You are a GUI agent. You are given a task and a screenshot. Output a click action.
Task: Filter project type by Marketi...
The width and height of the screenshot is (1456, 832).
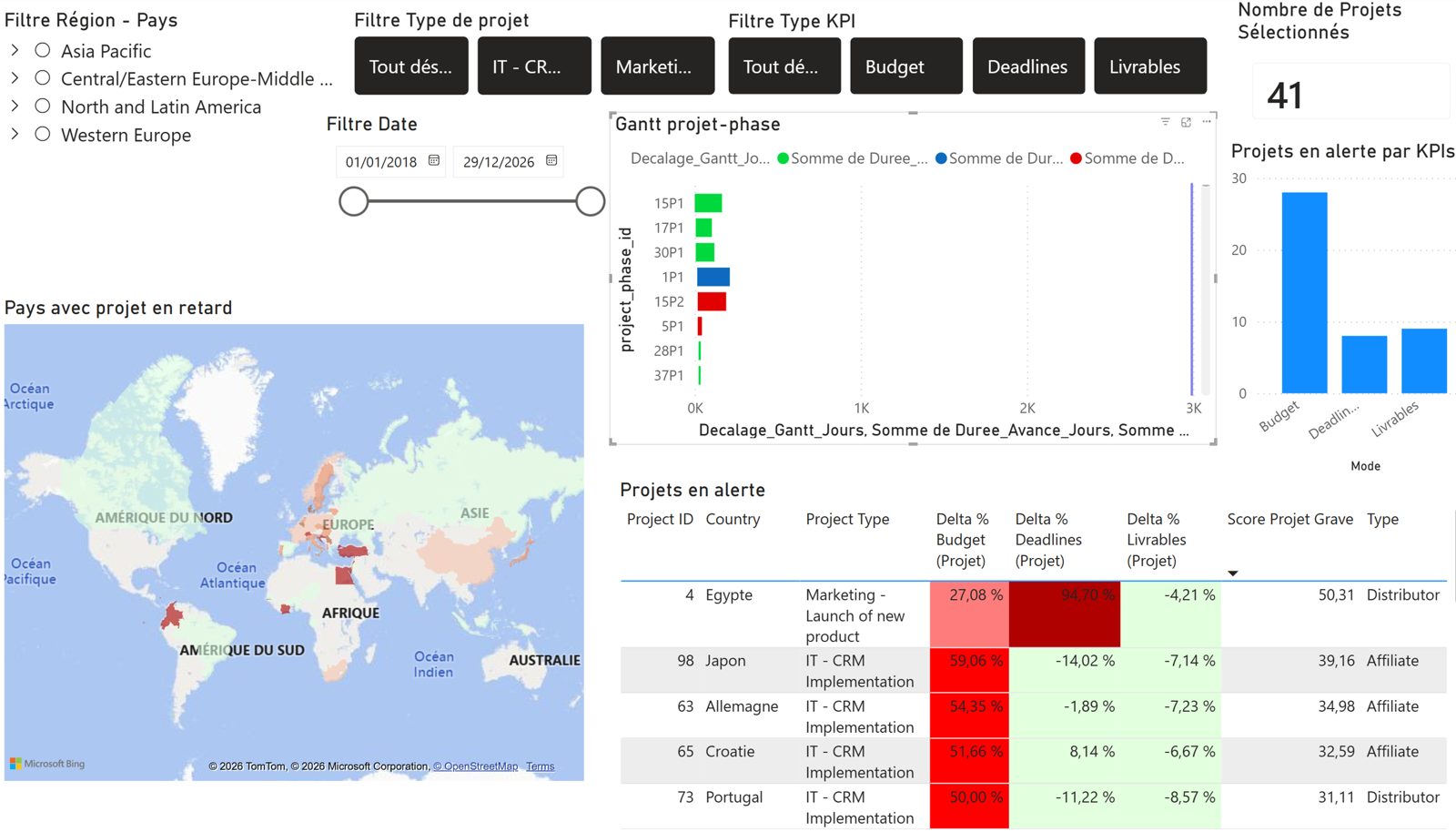pyautogui.click(x=658, y=66)
